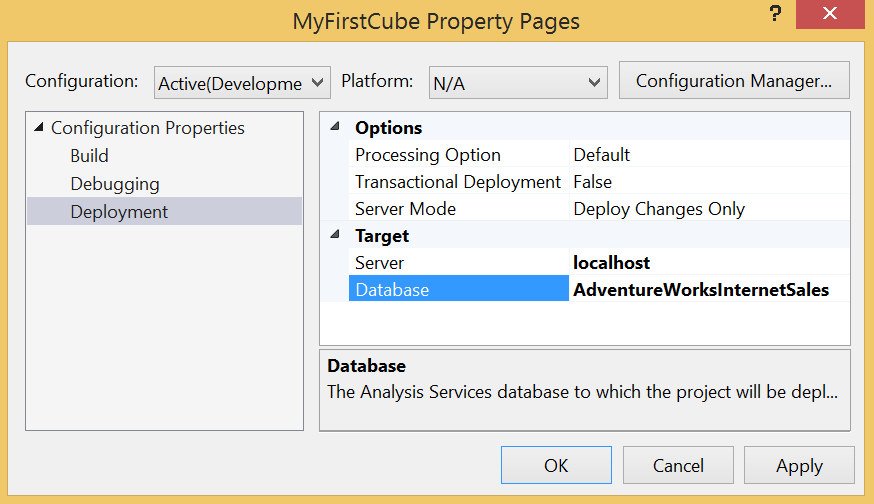
Task: Select the Deployment tree item
Action: tap(119, 212)
